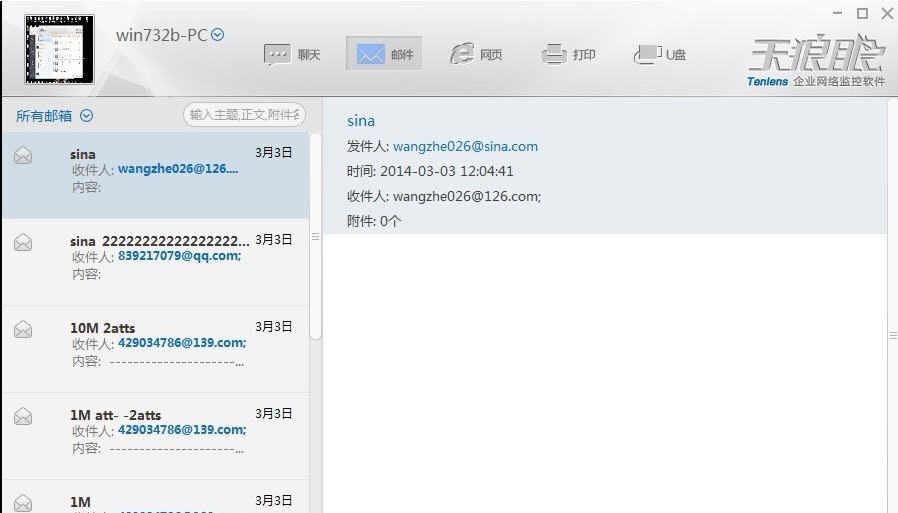Open the USB disk (U盘) tab
898x513 pixels.
(660, 54)
